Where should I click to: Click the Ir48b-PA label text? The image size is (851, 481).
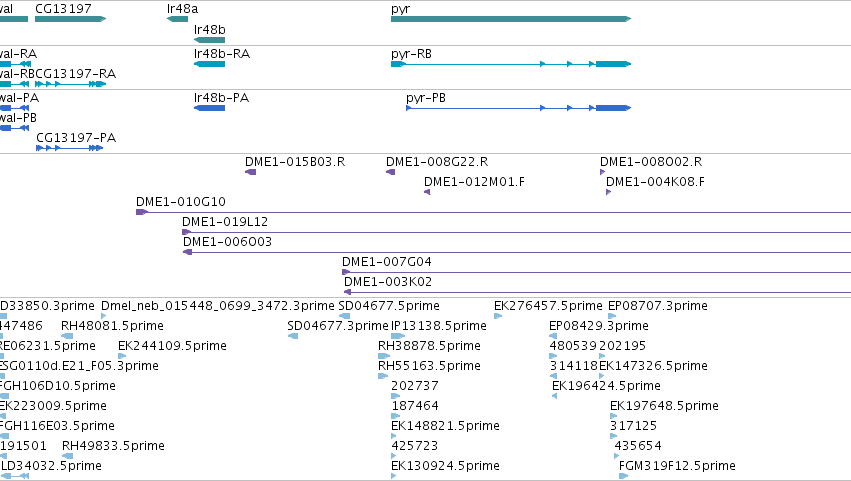(221, 98)
